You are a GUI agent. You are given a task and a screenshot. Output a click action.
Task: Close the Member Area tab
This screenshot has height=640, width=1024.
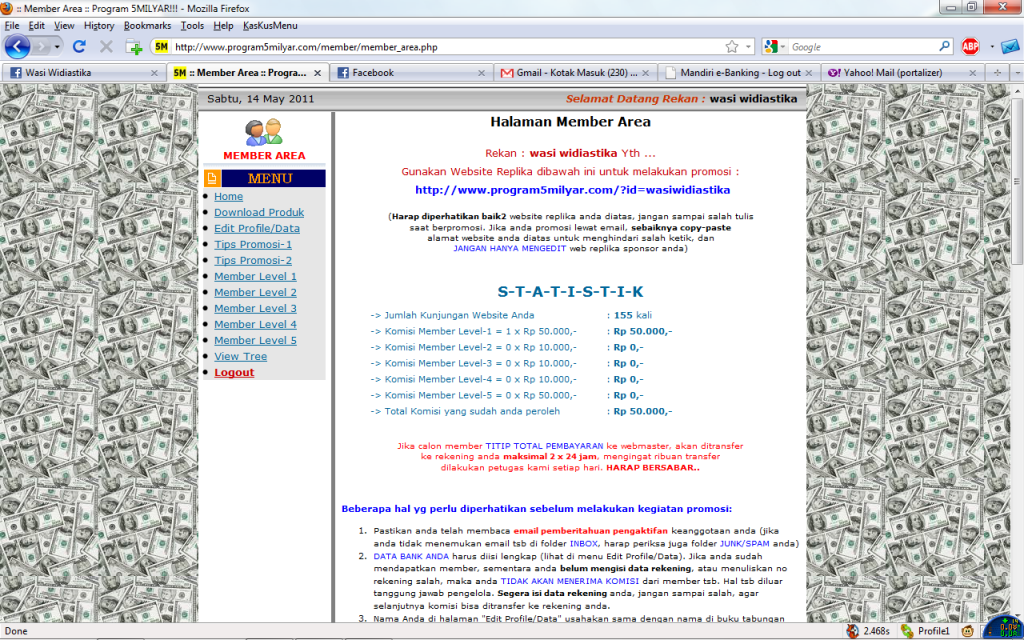[317, 73]
